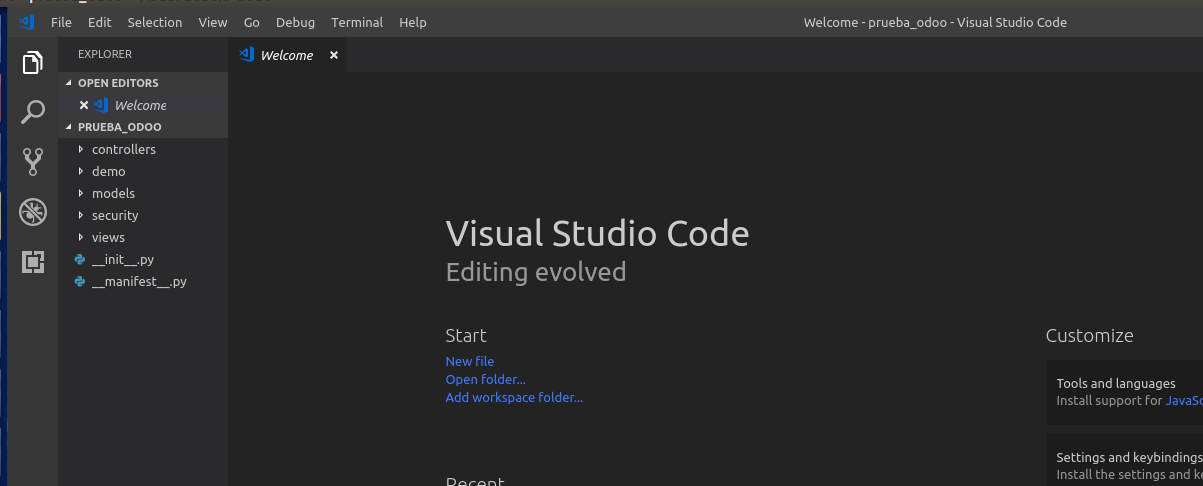Open the Selection menu
The image size is (1203, 486).
tap(155, 22)
